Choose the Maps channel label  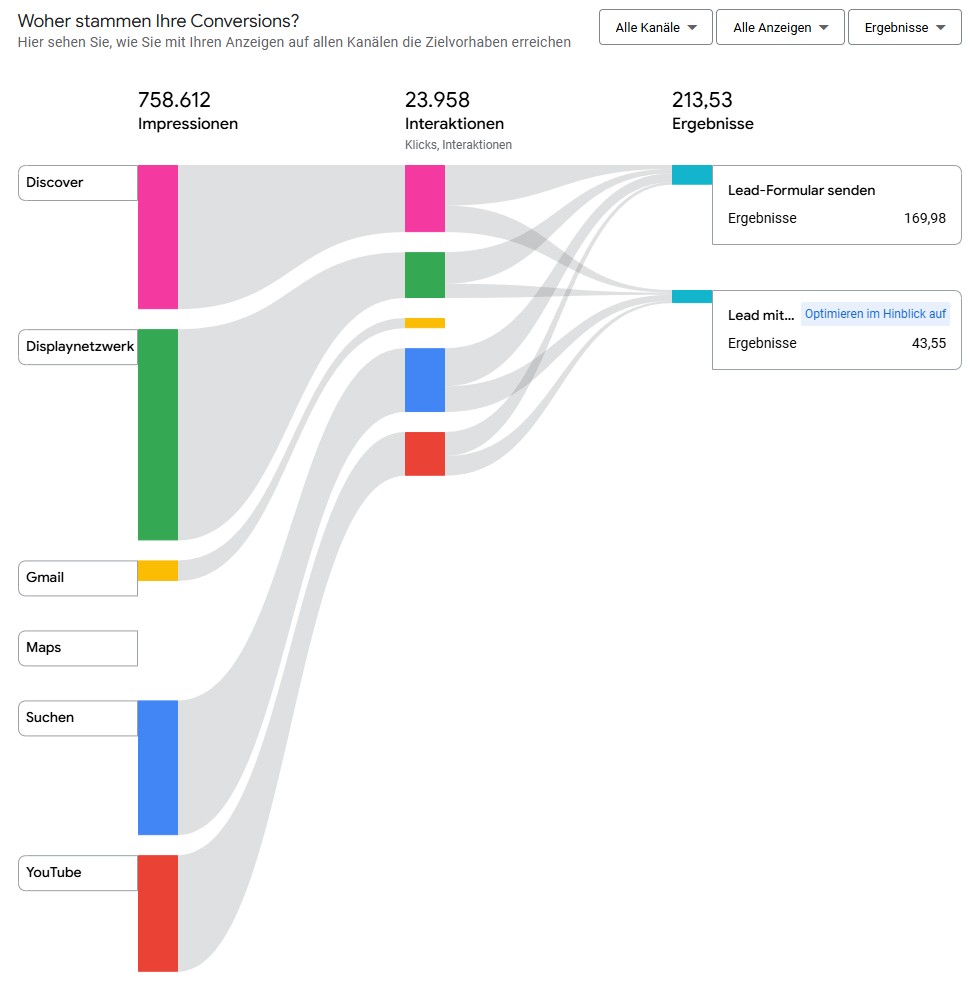(x=78, y=648)
